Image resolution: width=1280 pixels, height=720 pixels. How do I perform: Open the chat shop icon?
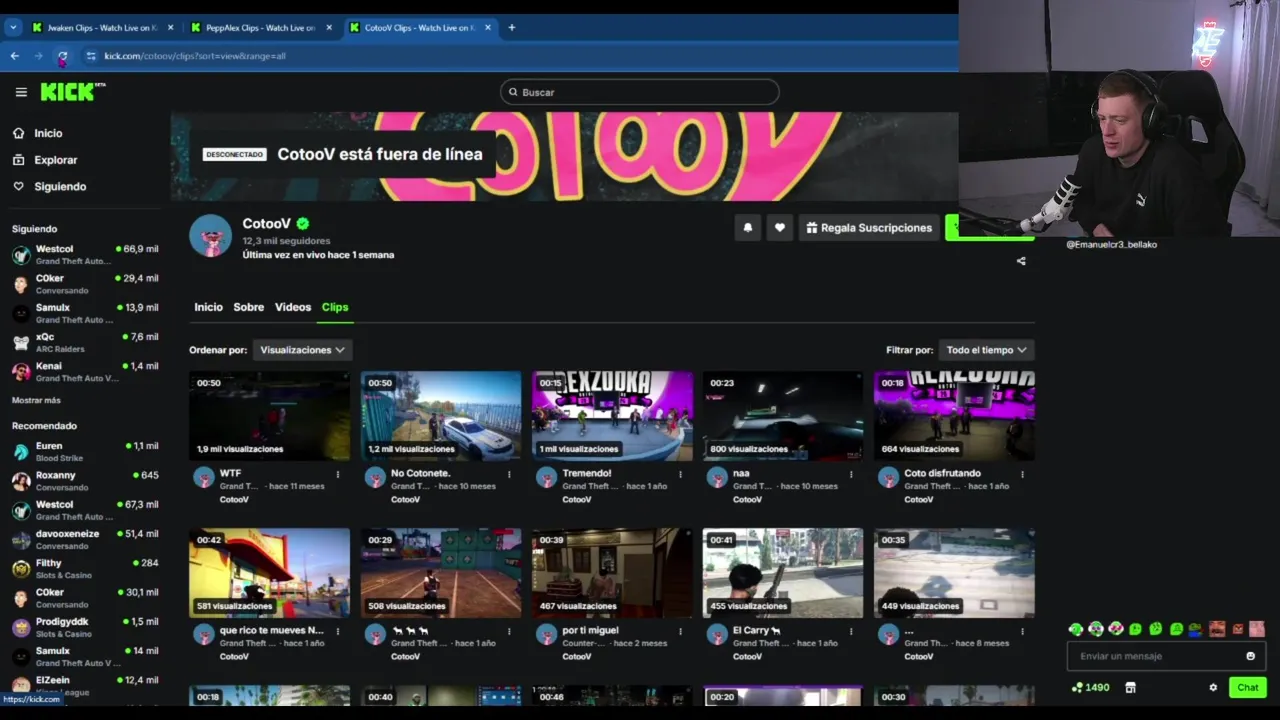(x=1130, y=688)
